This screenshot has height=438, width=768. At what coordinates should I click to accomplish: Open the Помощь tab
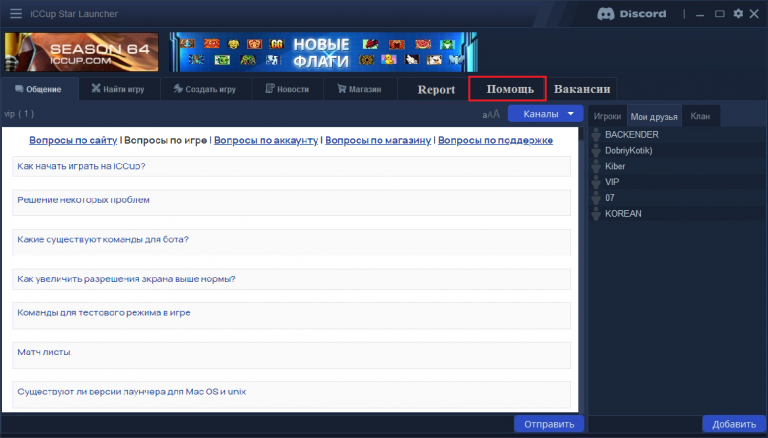coord(507,89)
